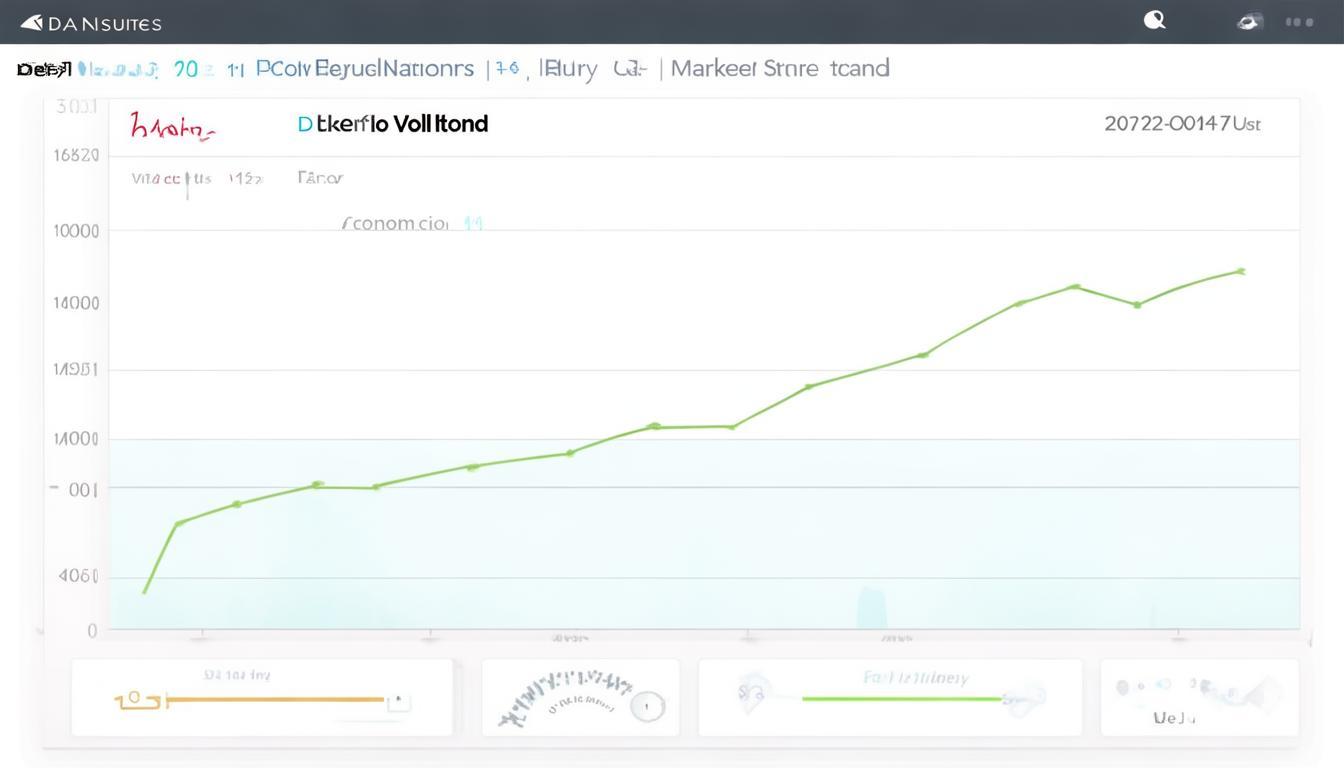Image resolution: width=1344 pixels, height=768 pixels.
Task: Click the Fanor label below the title
Action: pyautogui.click(x=320, y=178)
